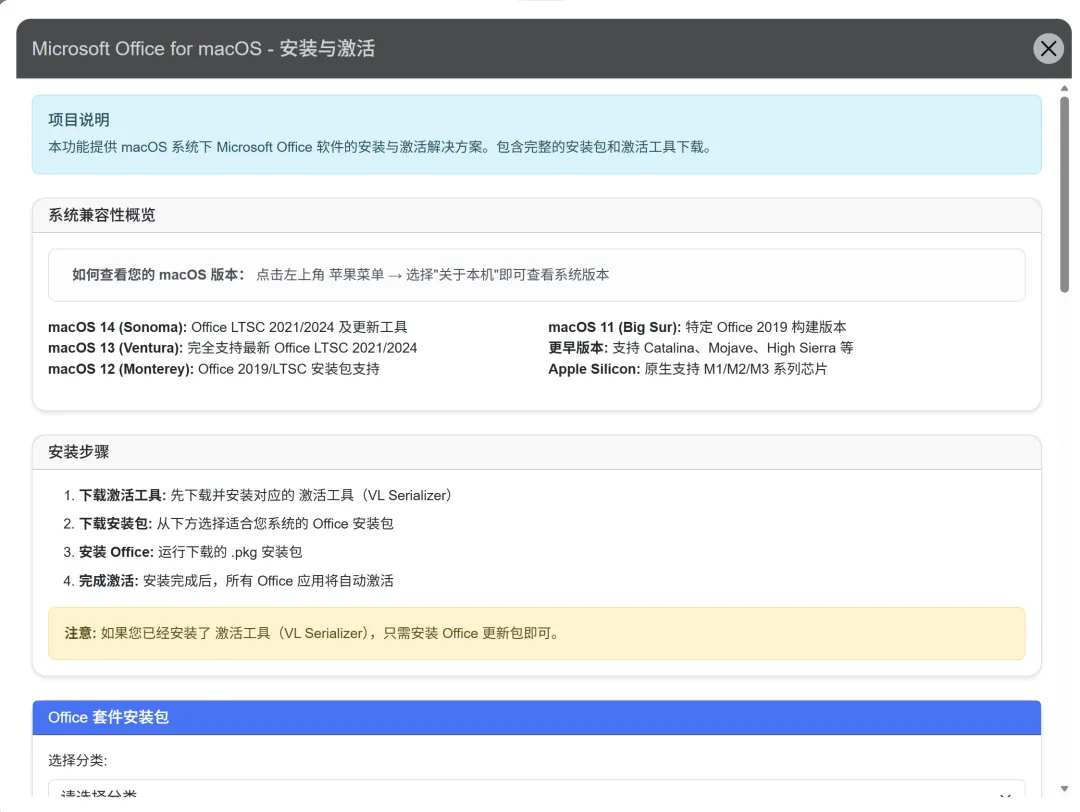Click the macOS 14 (Sonoma) compatibility line

pyautogui.click(x=228, y=327)
